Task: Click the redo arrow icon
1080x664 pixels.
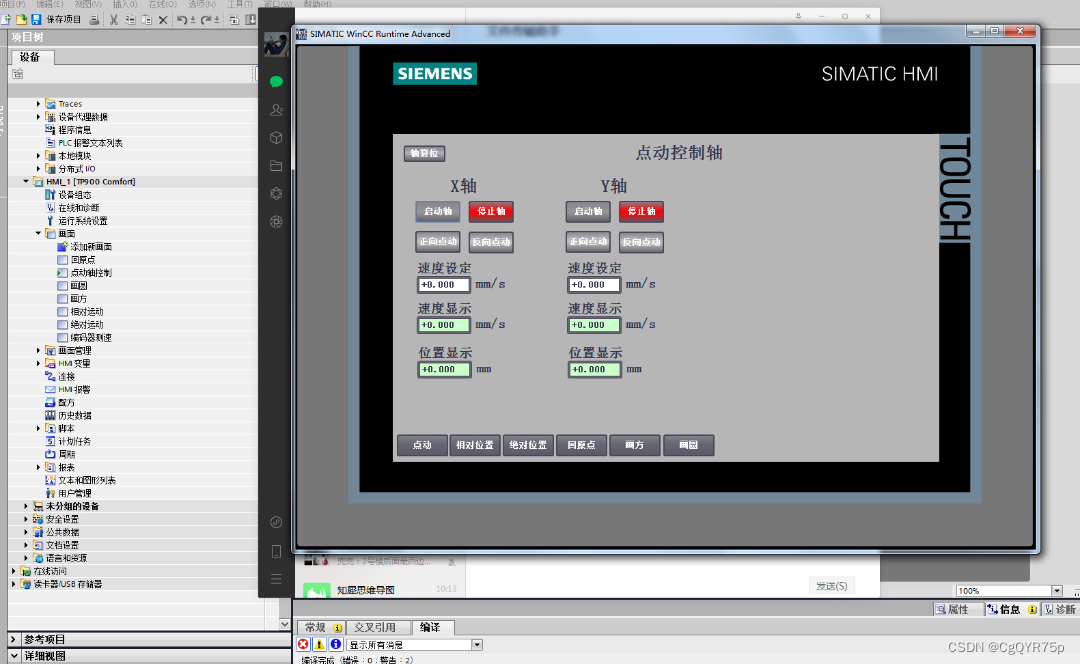Action: click(x=206, y=19)
